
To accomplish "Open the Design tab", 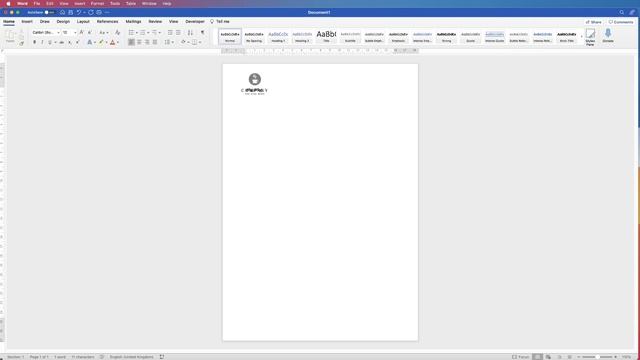I will pos(63,21).
